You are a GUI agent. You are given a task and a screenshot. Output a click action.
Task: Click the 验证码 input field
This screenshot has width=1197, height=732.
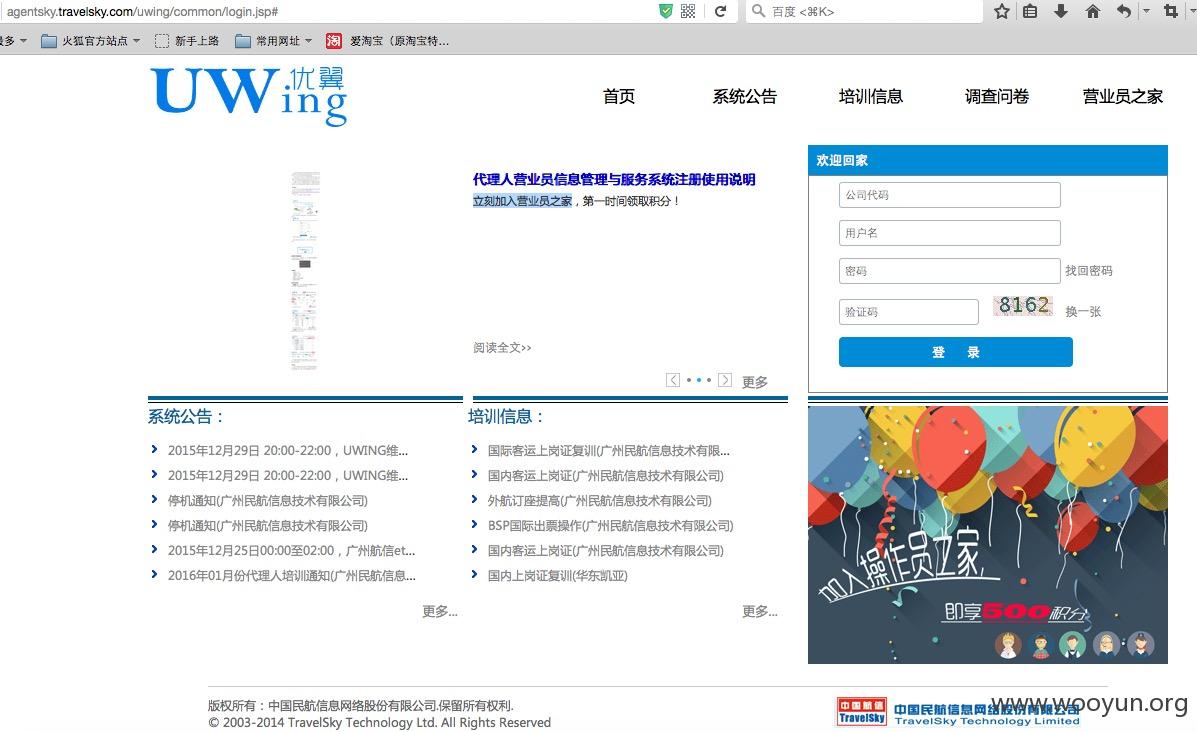(908, 311)
